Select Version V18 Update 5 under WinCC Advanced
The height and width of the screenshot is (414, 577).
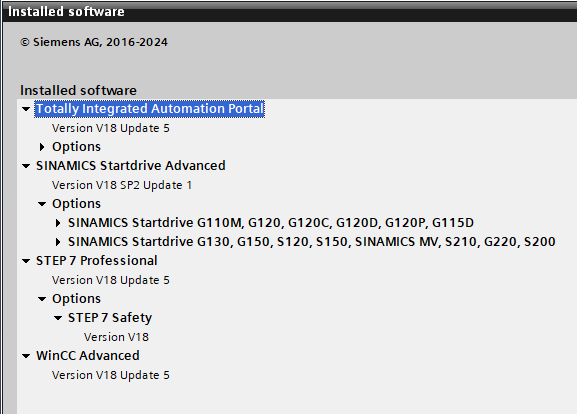[111, 375]
